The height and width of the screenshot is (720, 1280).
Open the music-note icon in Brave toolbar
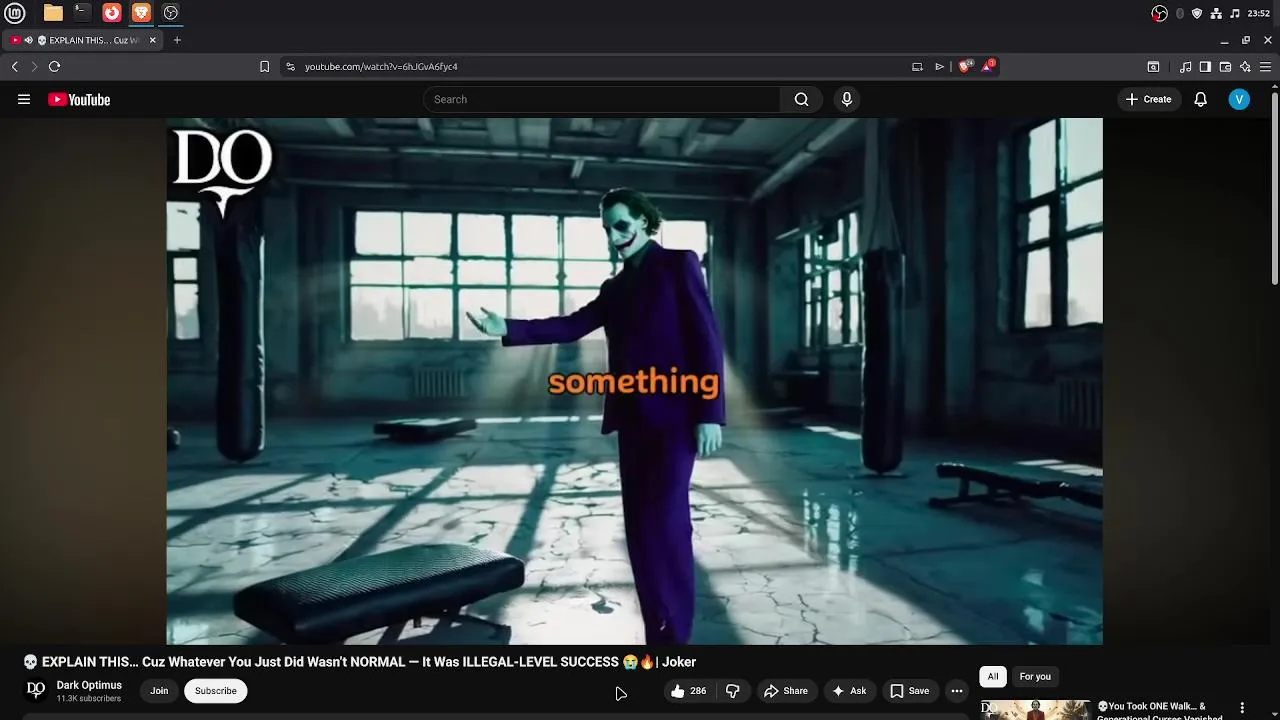tap(1185, 66)
